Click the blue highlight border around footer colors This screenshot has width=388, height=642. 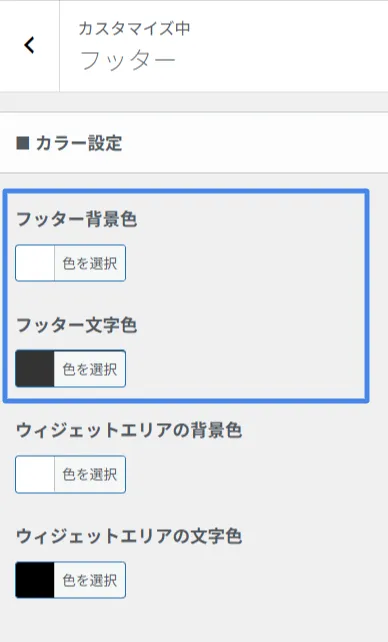coord(367,296)
